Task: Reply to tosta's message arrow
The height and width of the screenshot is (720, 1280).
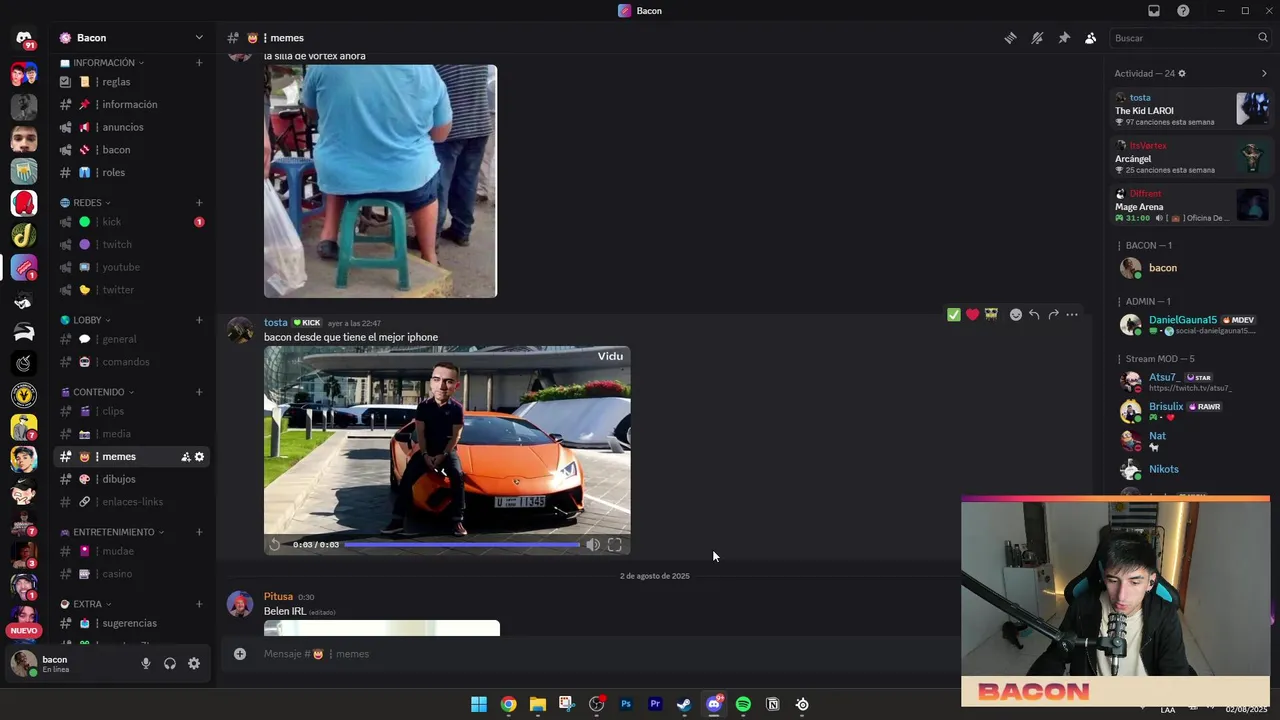Action: [1034, 314]
